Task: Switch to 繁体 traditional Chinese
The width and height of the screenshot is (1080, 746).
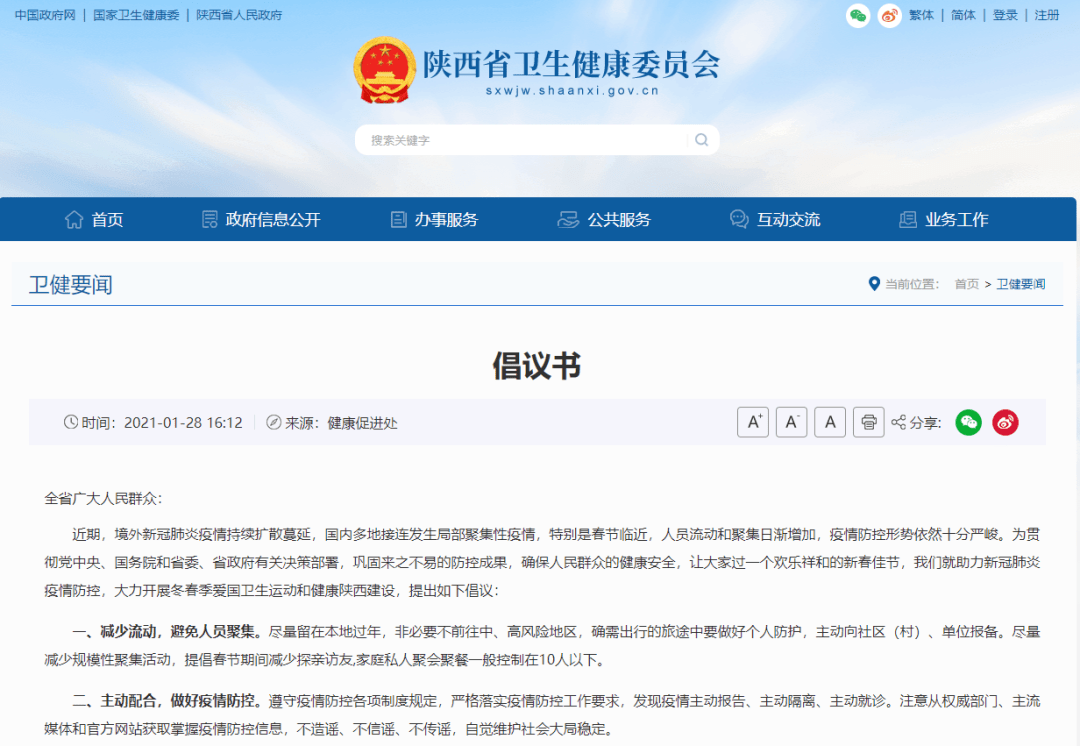Action: [920, 16]
